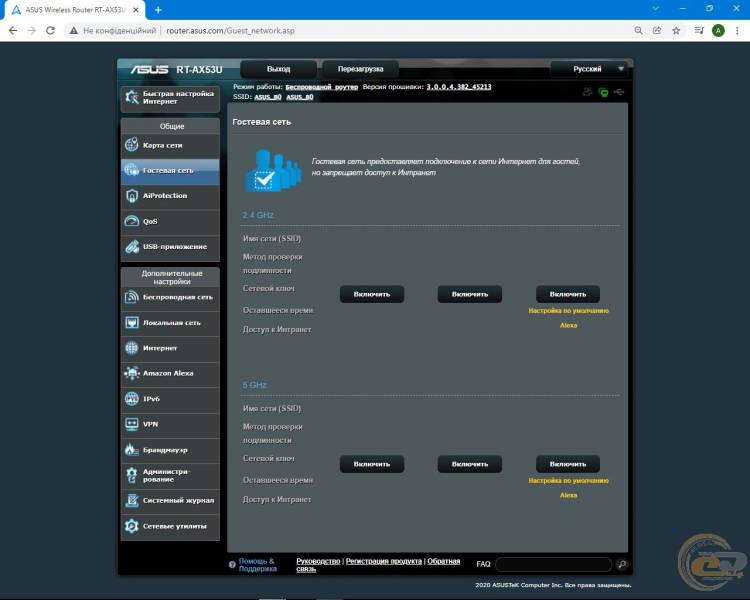Click the Интернет globe icon

132,348
